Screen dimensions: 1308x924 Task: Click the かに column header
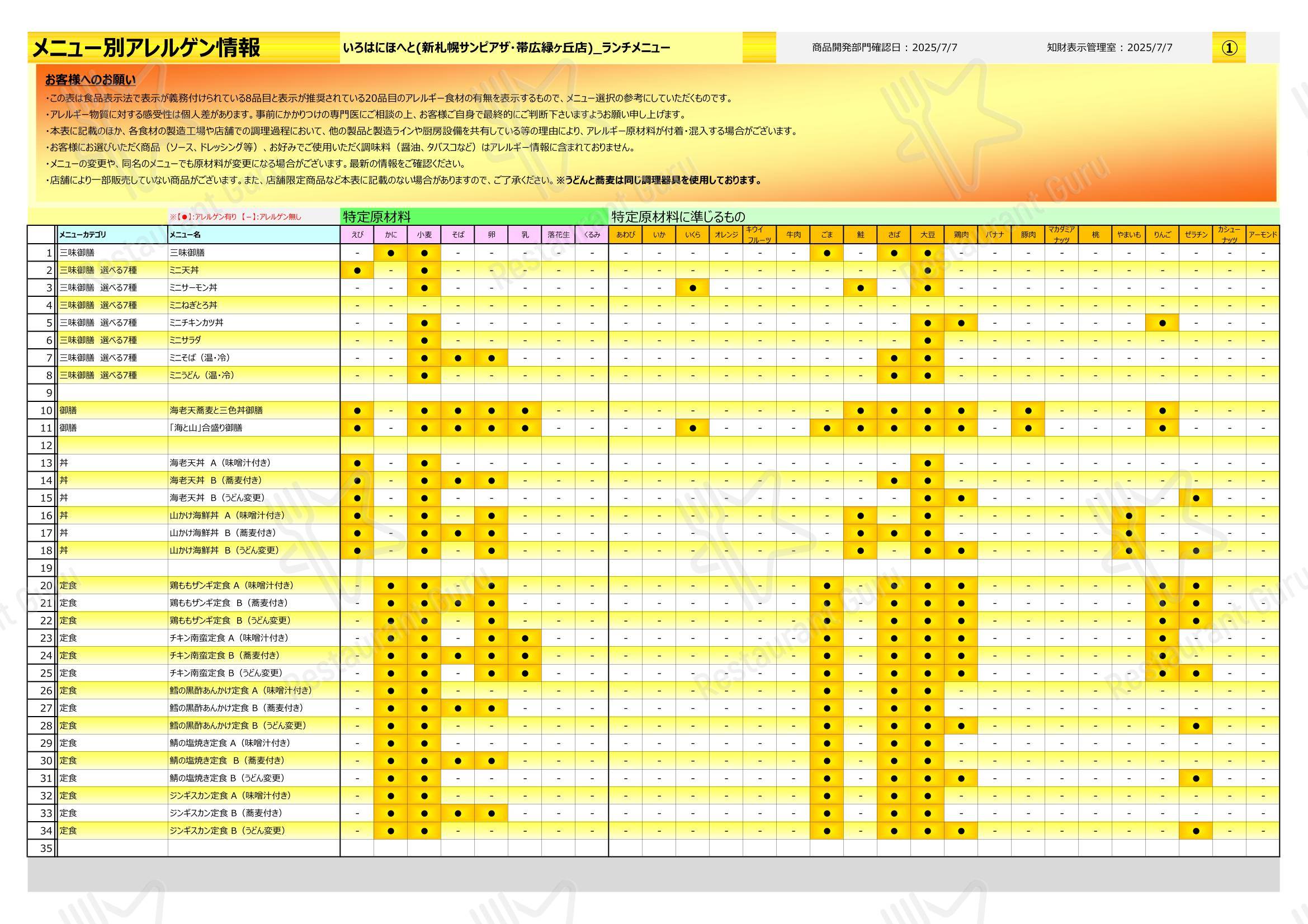(x=391, y=235)
